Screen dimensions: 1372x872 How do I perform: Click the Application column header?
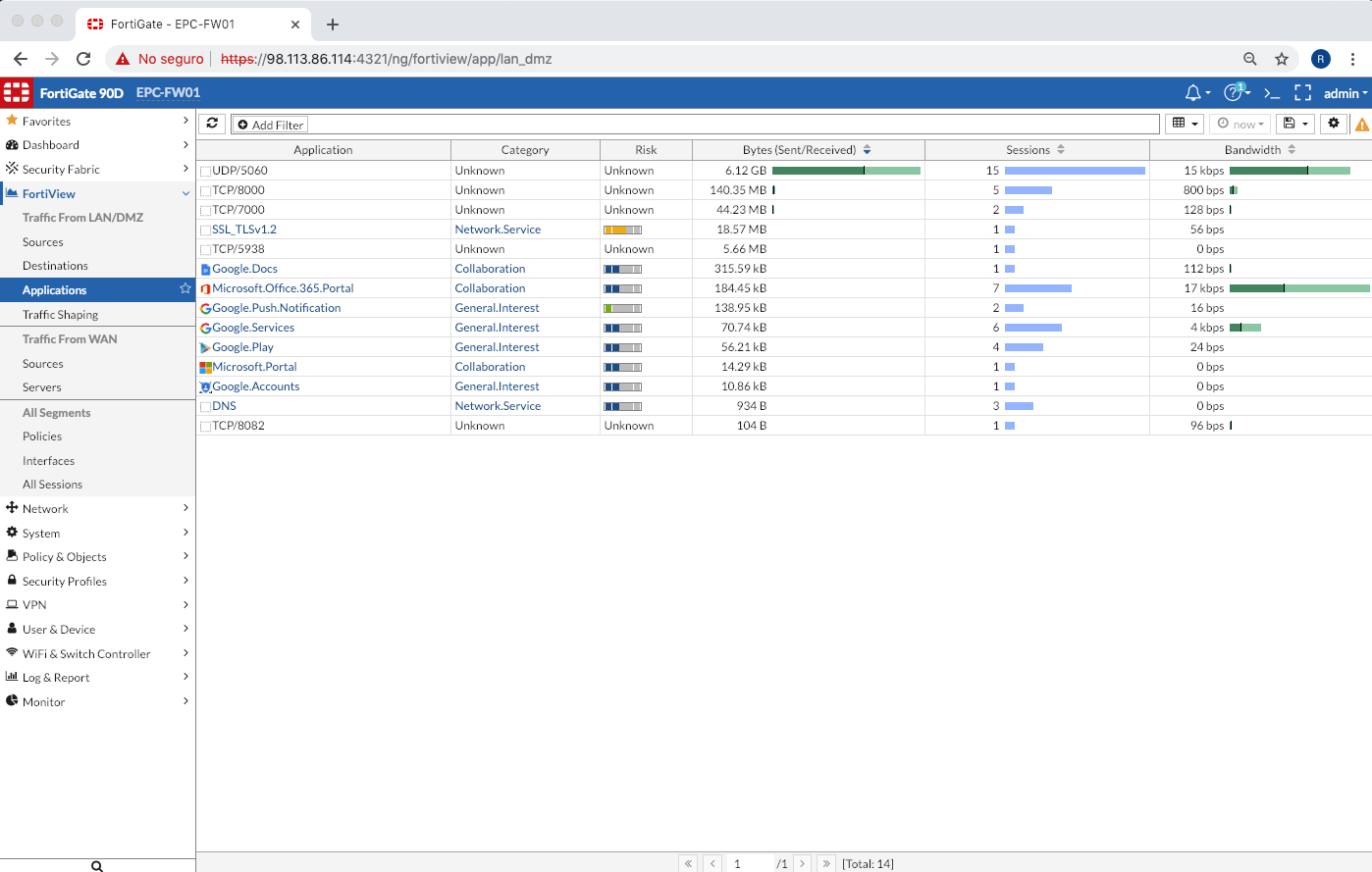click(323, 150)
